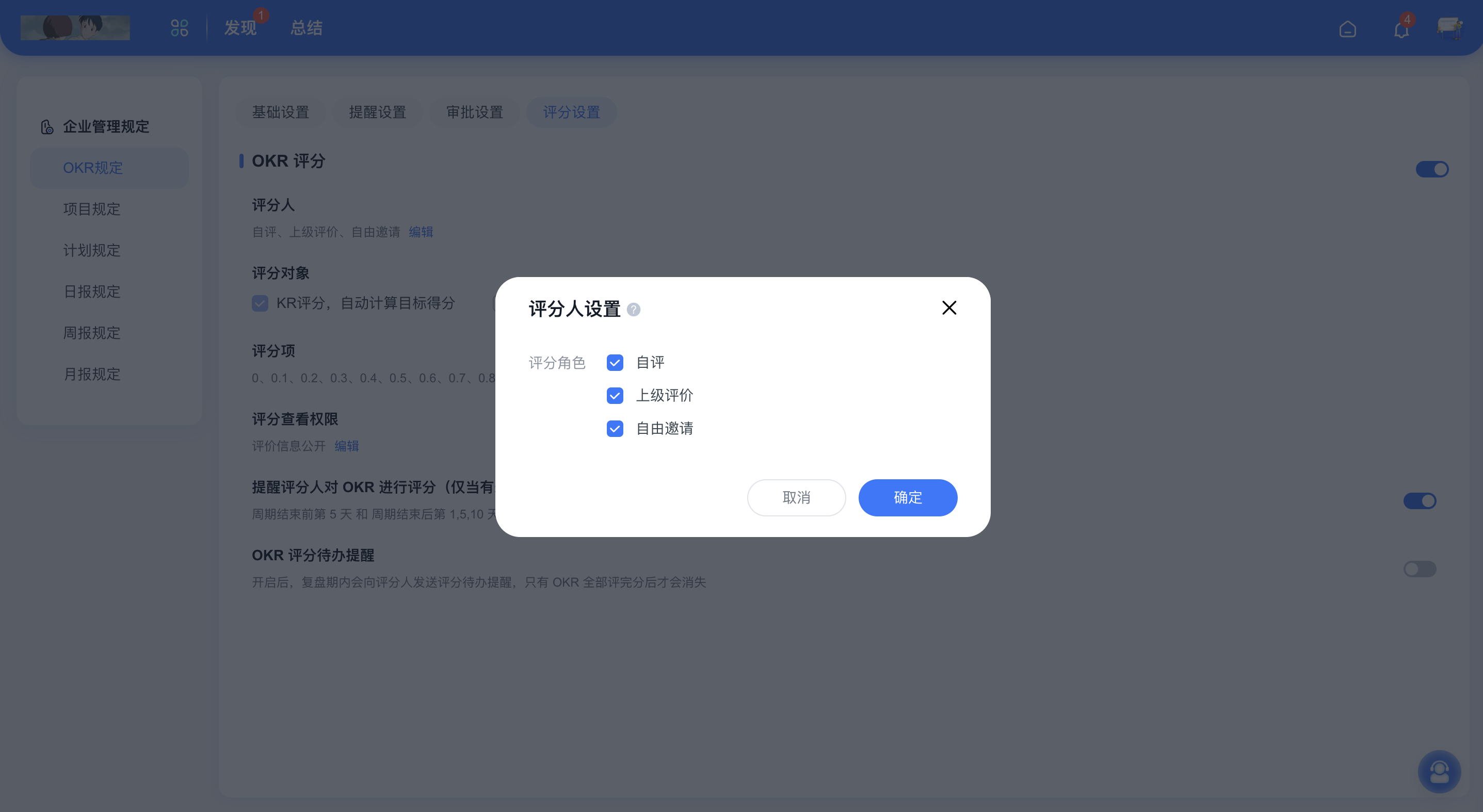Click the 评分查看权限 heading
The width and height of the screenshot is (1483, 812).
pyautogui.click(x=295, y=419)
